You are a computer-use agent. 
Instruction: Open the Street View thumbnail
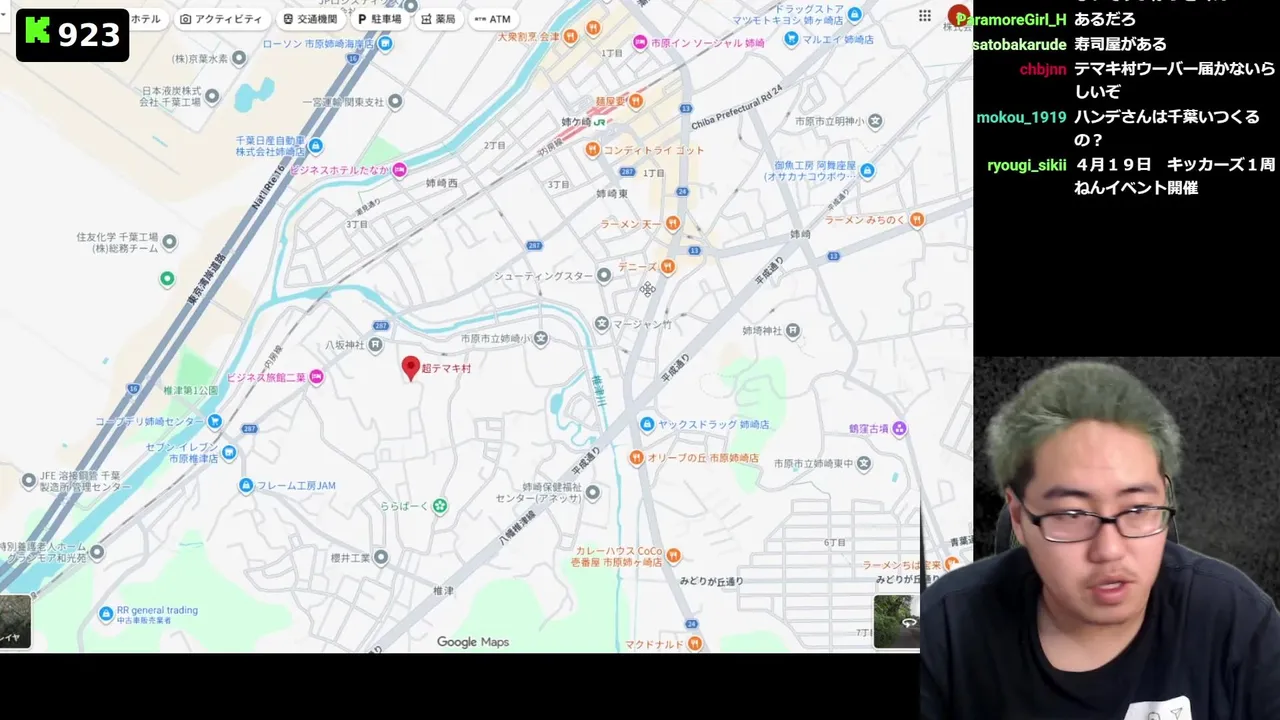(x=897, y=621)
